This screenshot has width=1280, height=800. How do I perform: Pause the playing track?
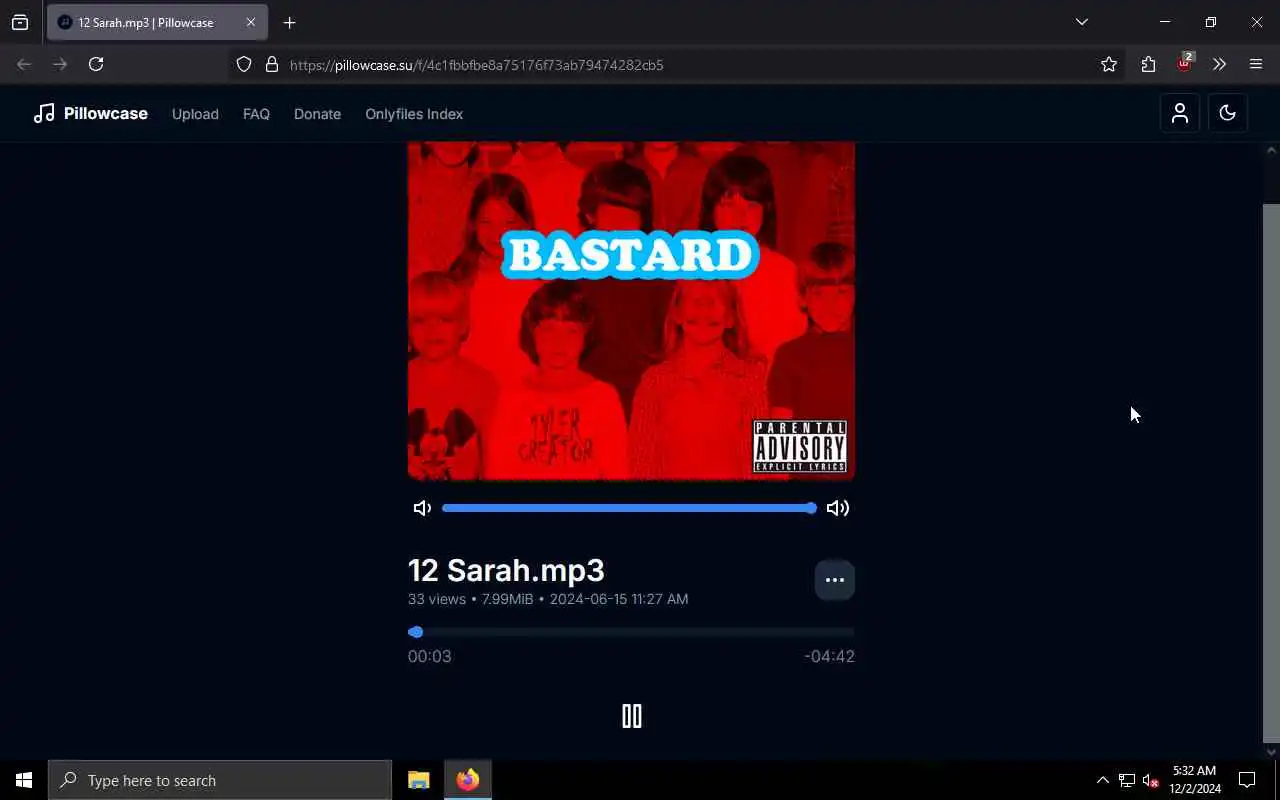631,716
